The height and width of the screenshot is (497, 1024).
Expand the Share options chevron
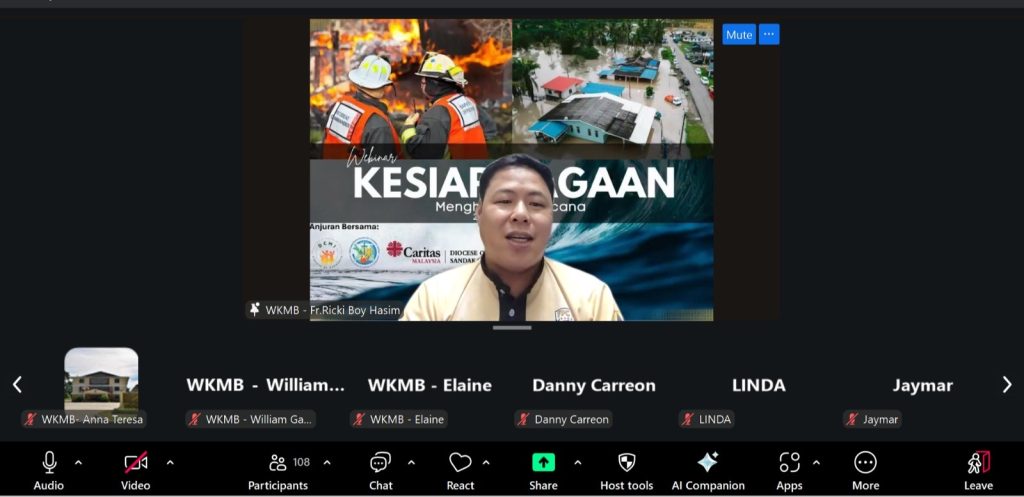(x=577, y=462)
